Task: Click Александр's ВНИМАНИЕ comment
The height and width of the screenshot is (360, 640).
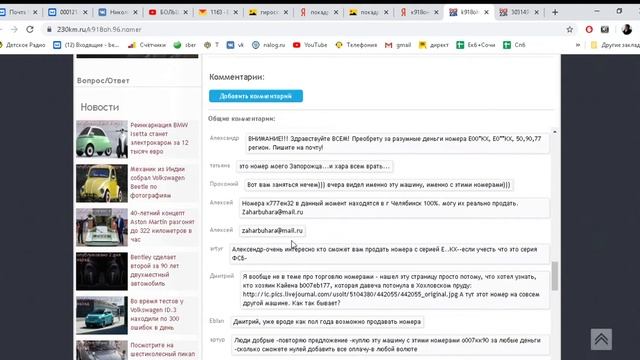Action: 397,143
